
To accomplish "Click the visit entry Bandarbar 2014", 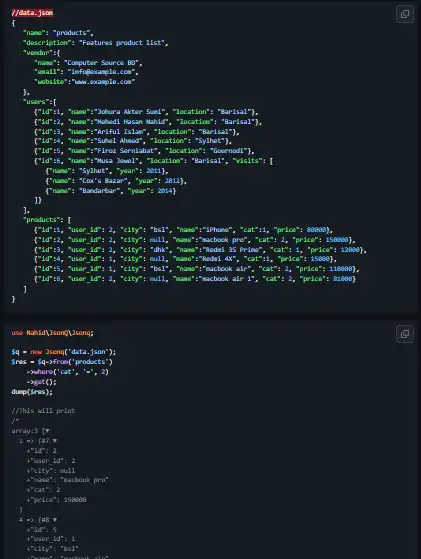I will [x=111, y=191].
